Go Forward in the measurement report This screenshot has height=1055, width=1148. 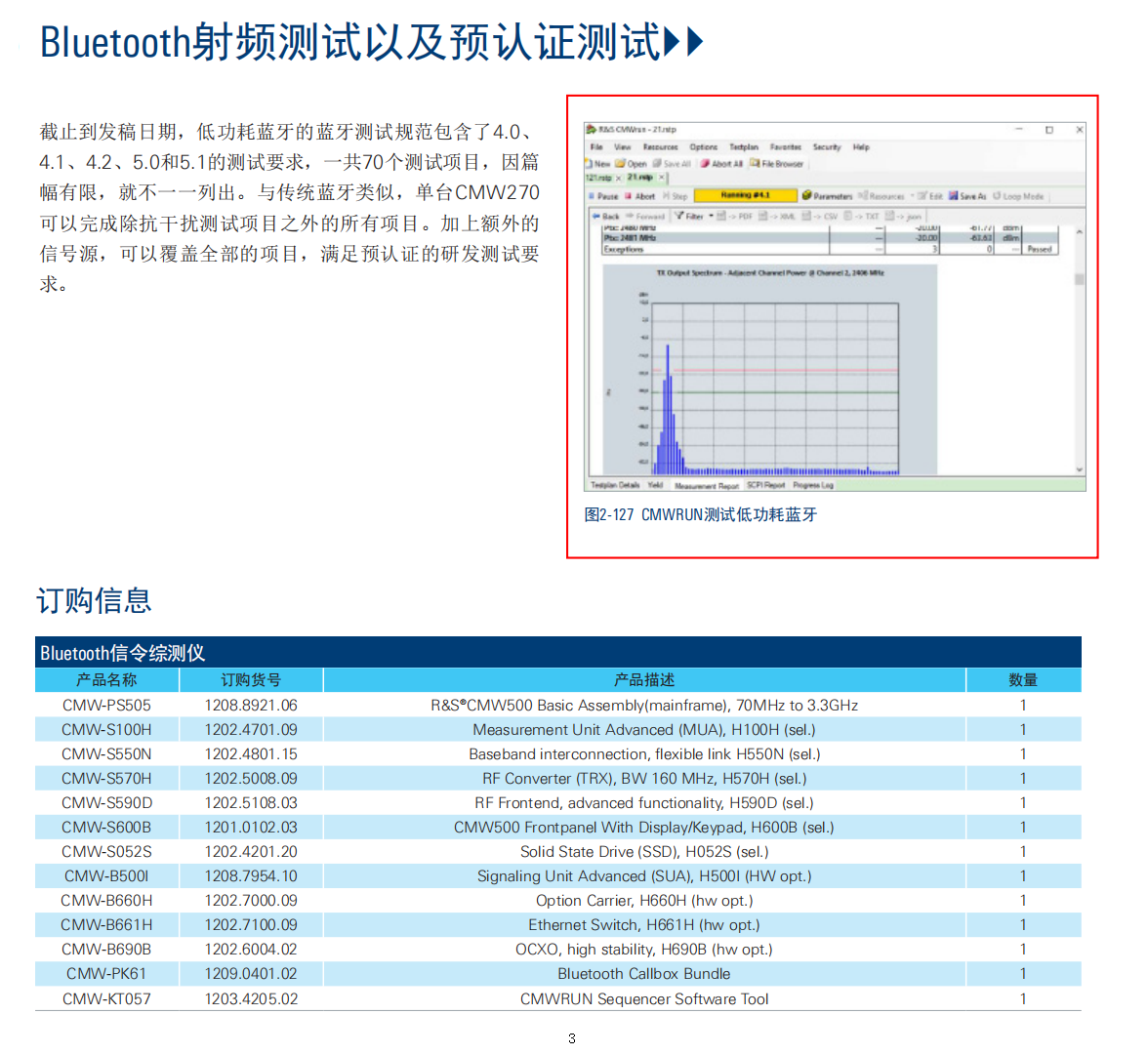click(645, 216)
